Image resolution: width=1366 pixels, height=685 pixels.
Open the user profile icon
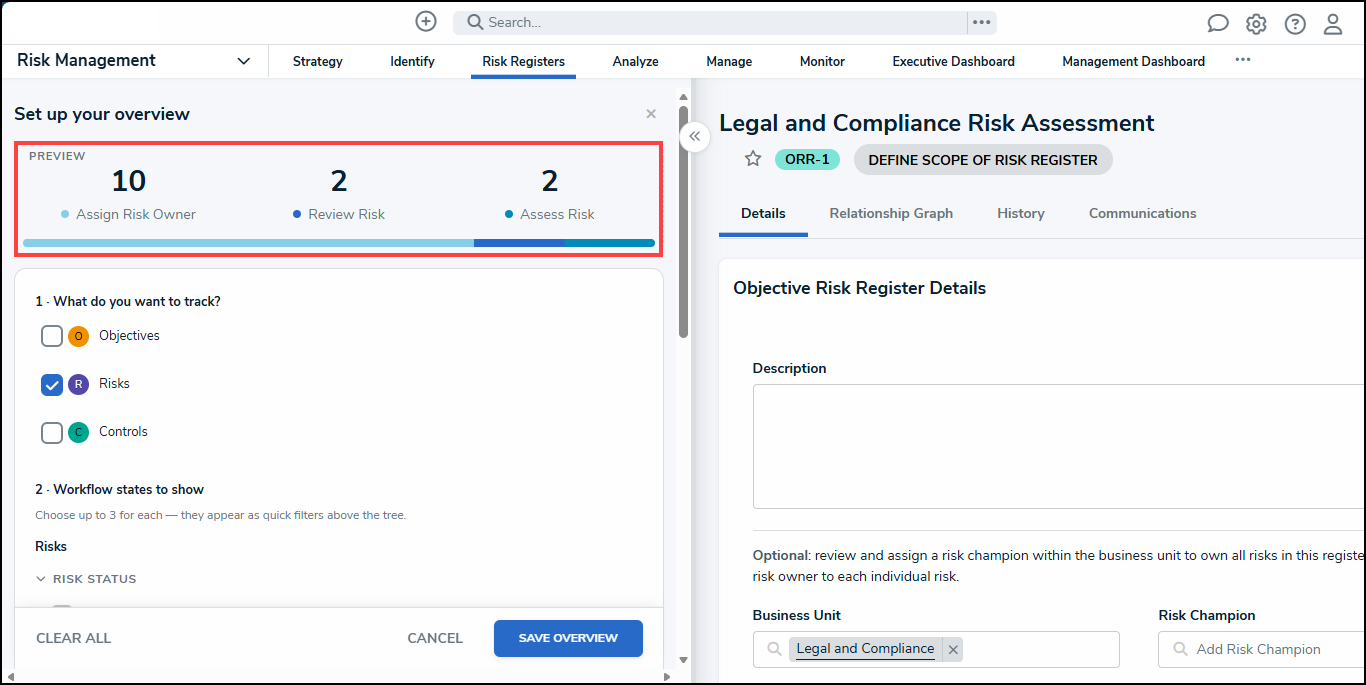[x=1333, y=24]
